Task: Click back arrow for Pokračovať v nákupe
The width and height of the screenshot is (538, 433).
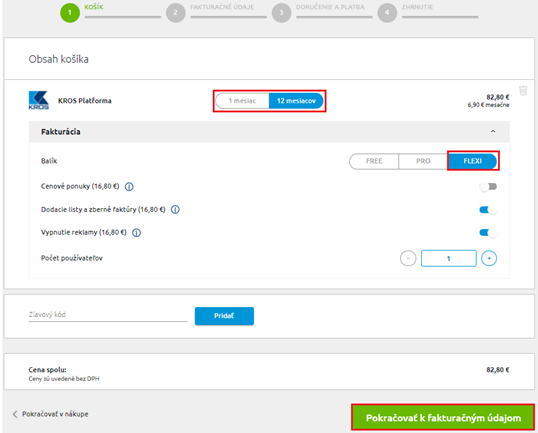Action: (x=15, y=414)
